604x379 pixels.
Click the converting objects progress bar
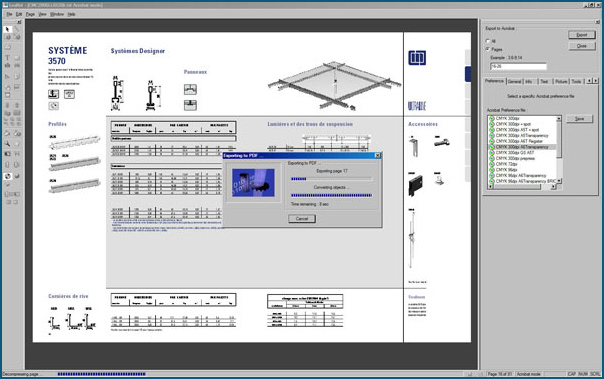tap(331, 195)
